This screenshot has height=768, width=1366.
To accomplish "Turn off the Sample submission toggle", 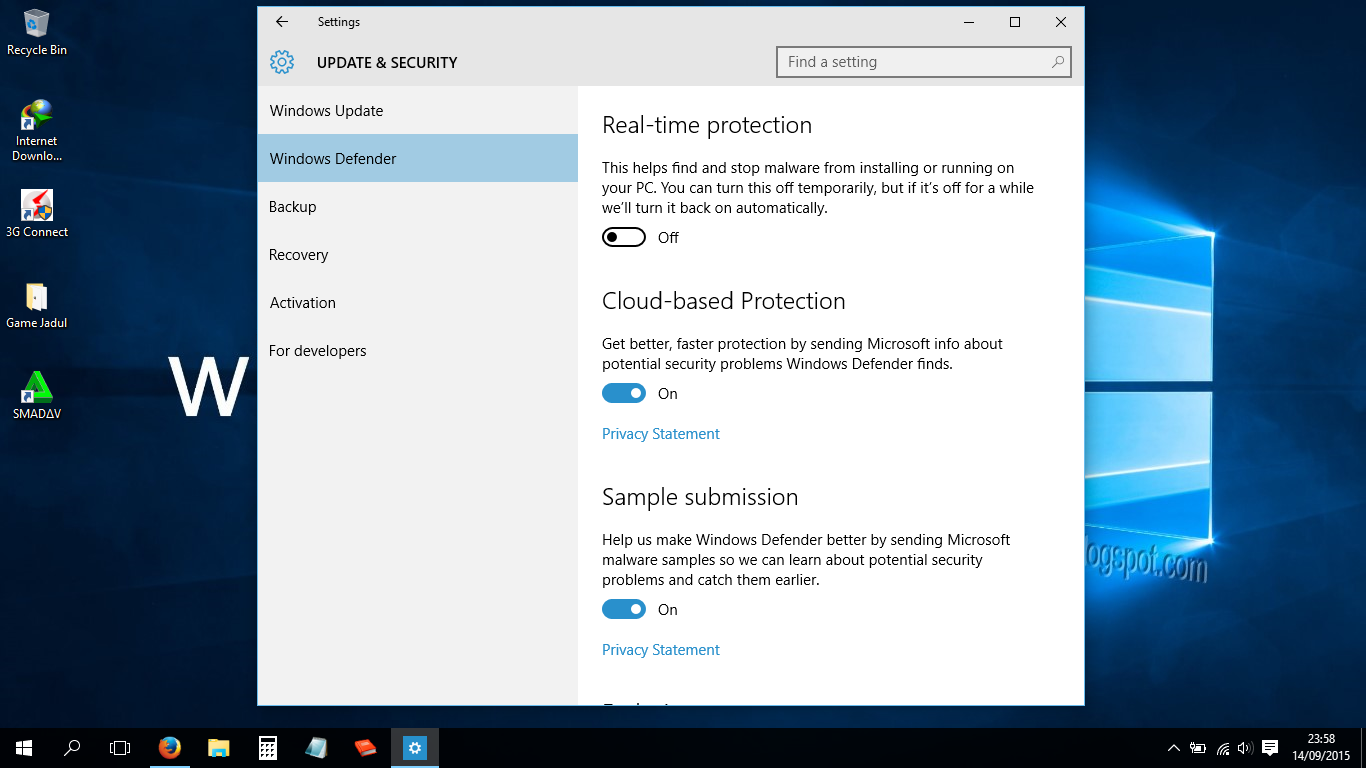I will (x=624, y=609).
